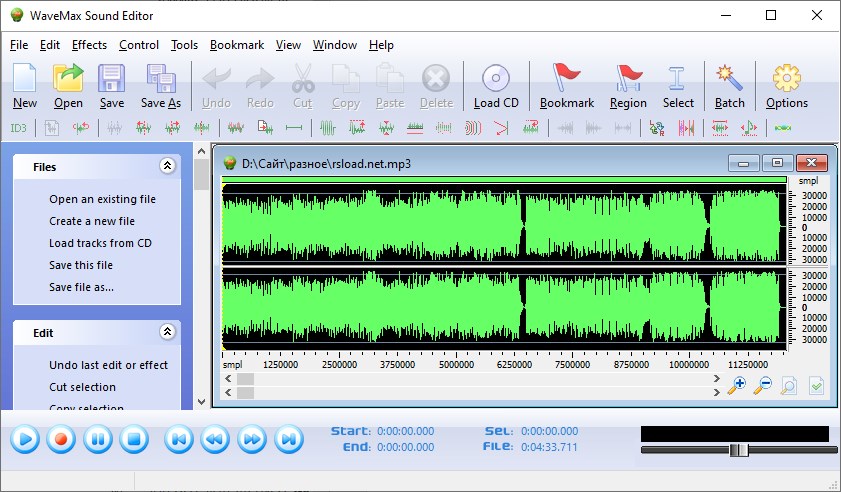
Task: Click 'Open an existing file' link
Action: point(102,199)
